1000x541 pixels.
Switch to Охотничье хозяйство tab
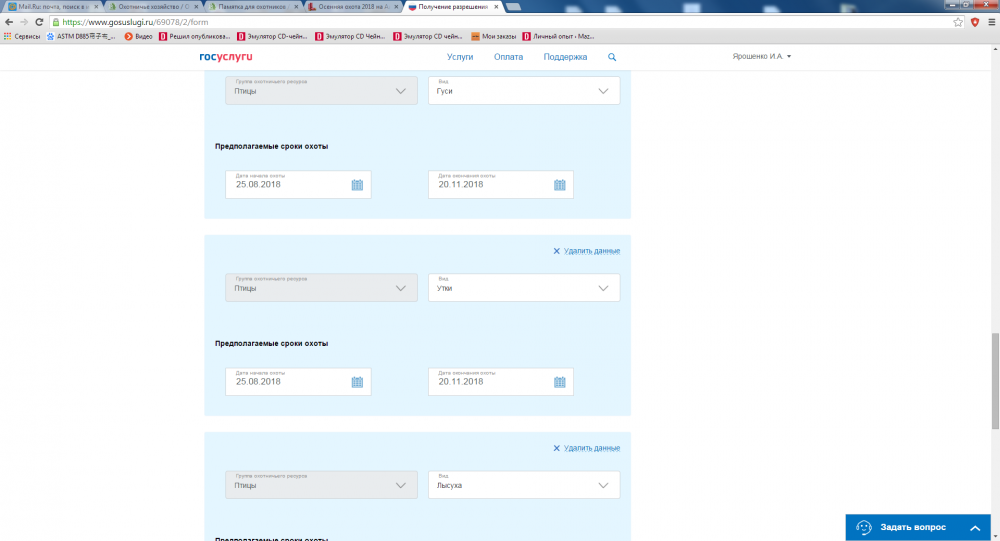coord(152,7)
